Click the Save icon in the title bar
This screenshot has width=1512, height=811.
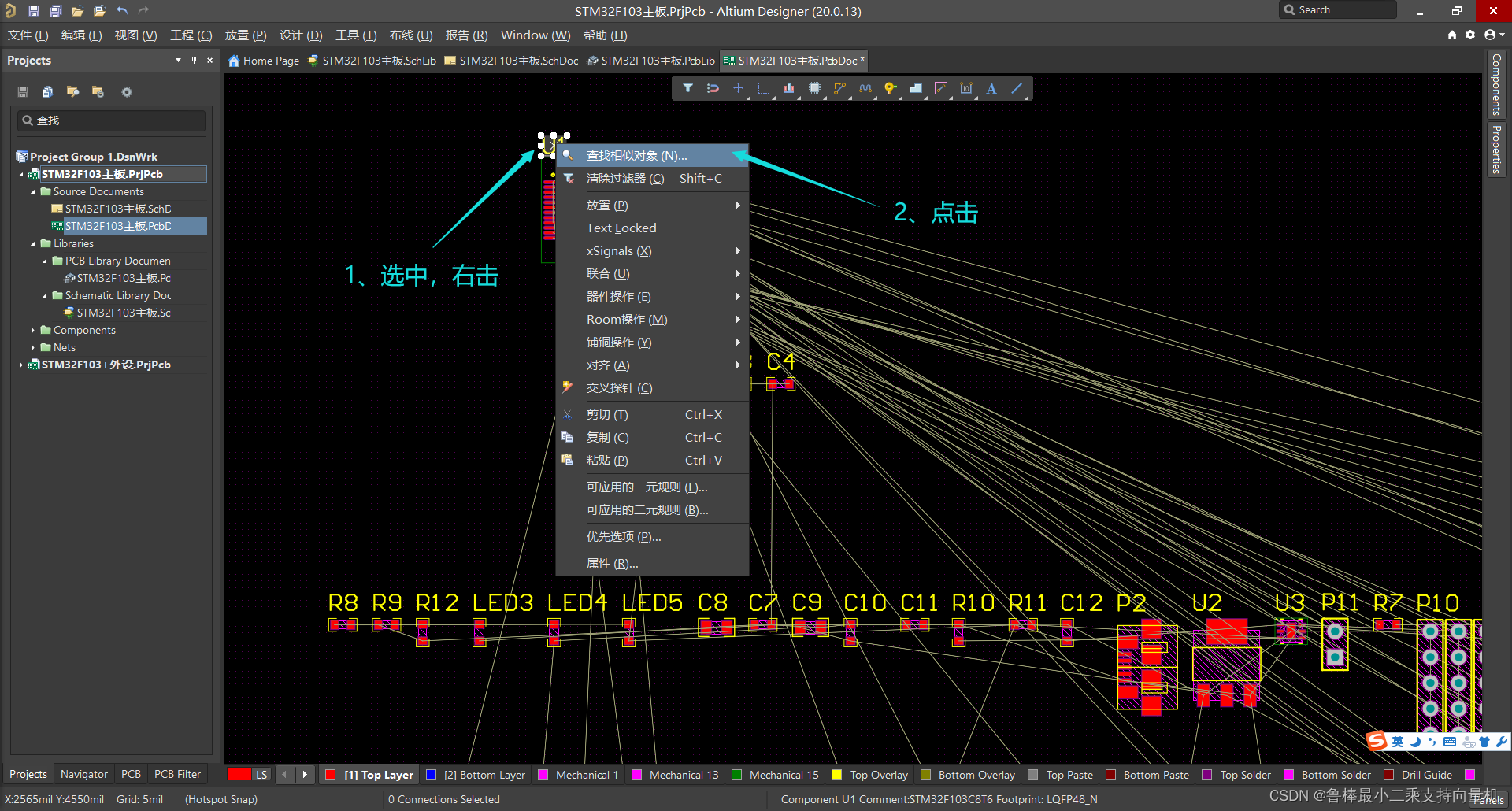[33, 11]
